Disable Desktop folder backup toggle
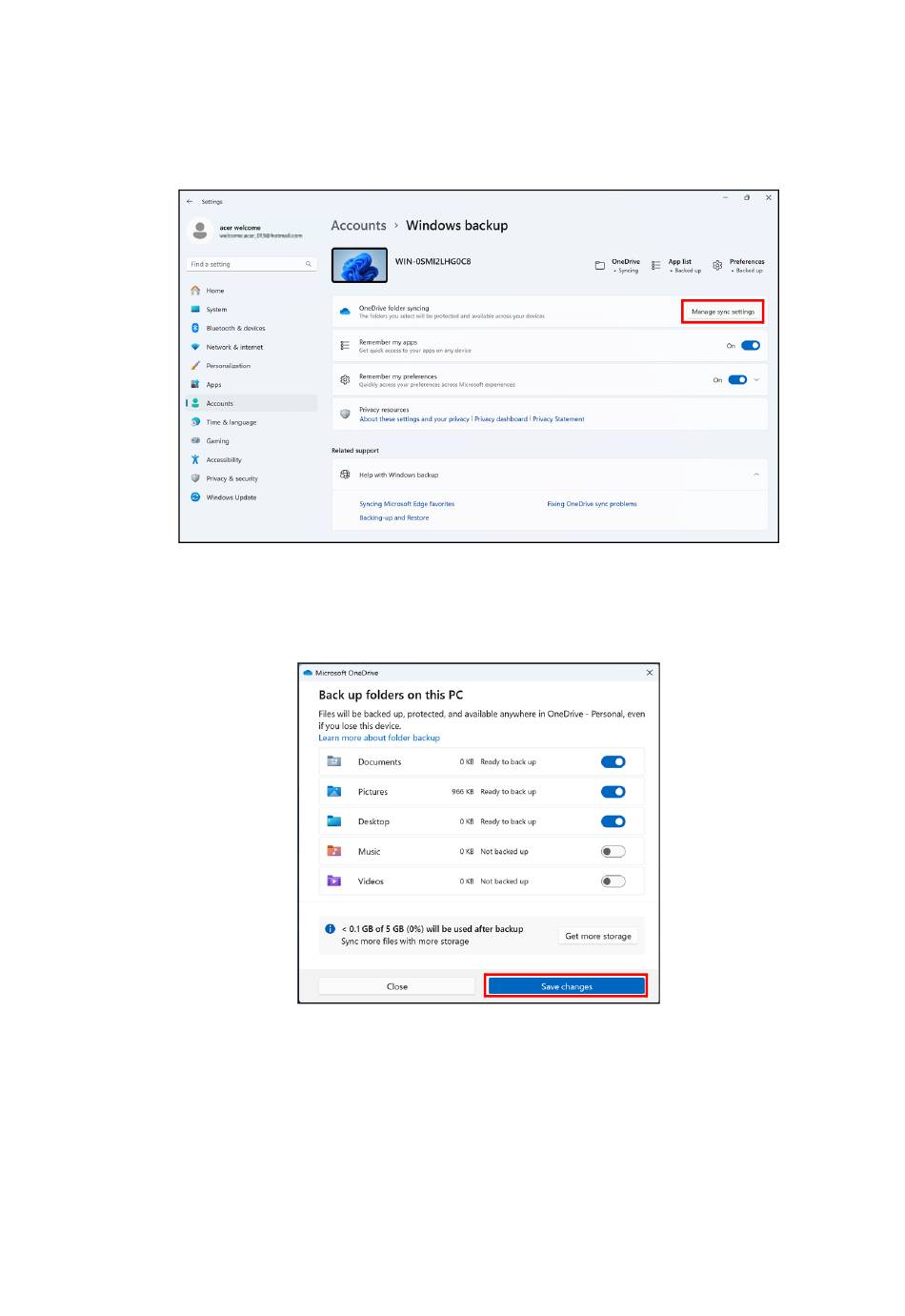Viewport: 905px width, 1316px height. 613,821
